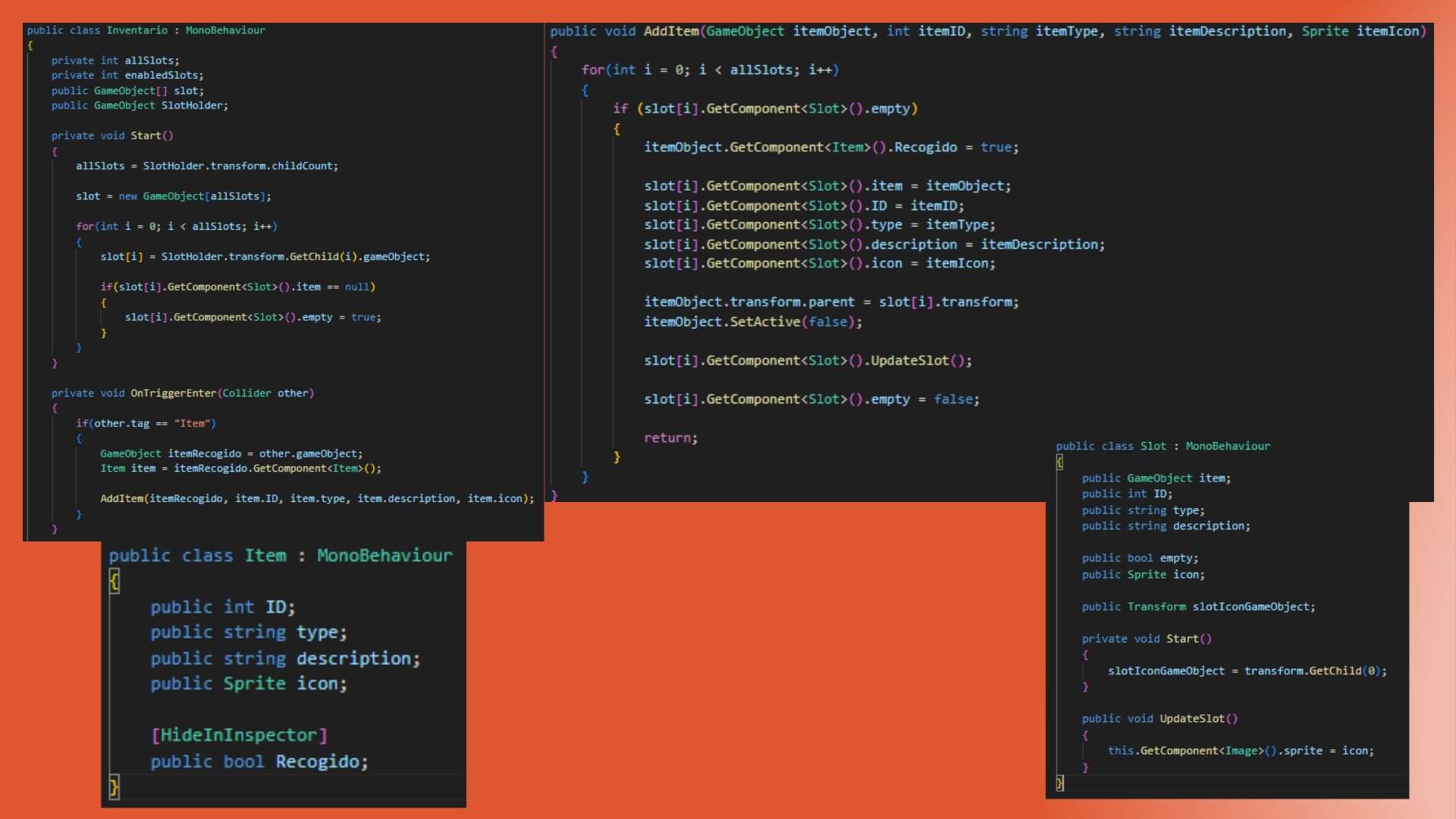Click 'if (slot[i].GetComponent<Slot>().empty)' line
The width and height of the screenshot is (1456, 819).
point(765,108)
